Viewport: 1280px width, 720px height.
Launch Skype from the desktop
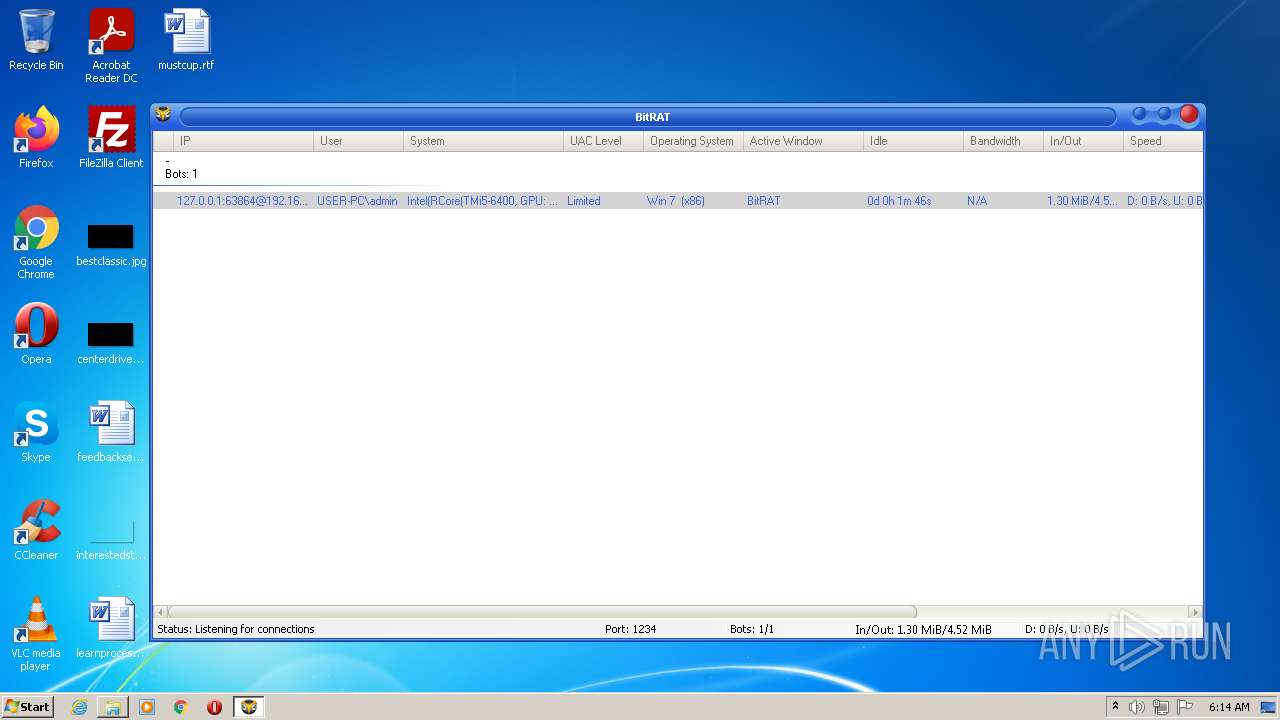36,432
